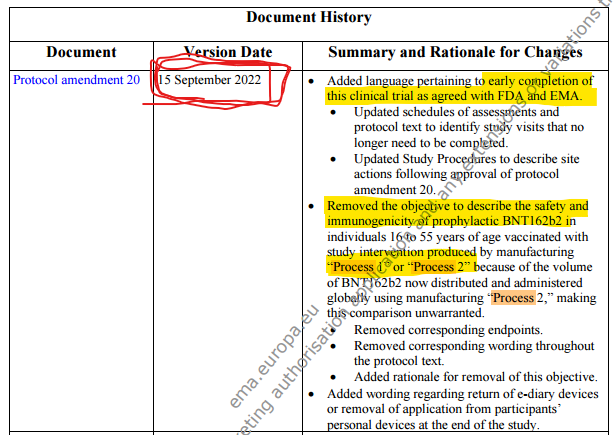Select the Document History table title
613x435 pixels.
(308, 17)
